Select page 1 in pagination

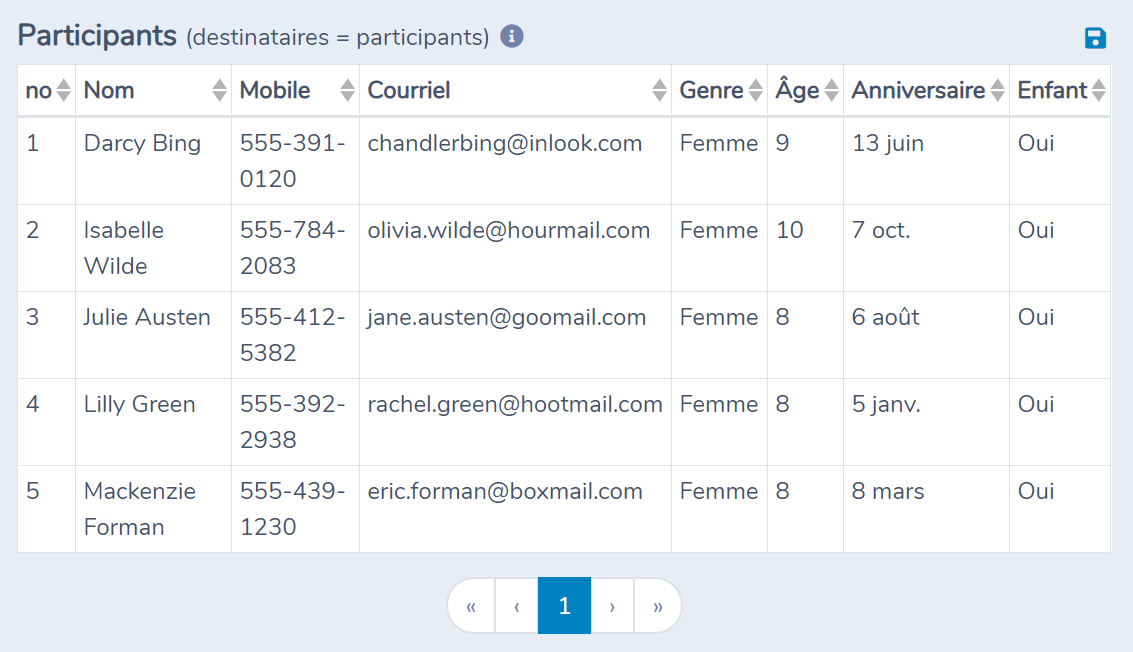click(564, 606)
